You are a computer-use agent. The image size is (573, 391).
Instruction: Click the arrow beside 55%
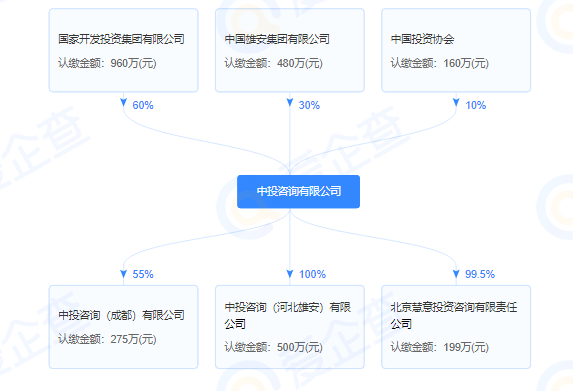pos(124,274)
